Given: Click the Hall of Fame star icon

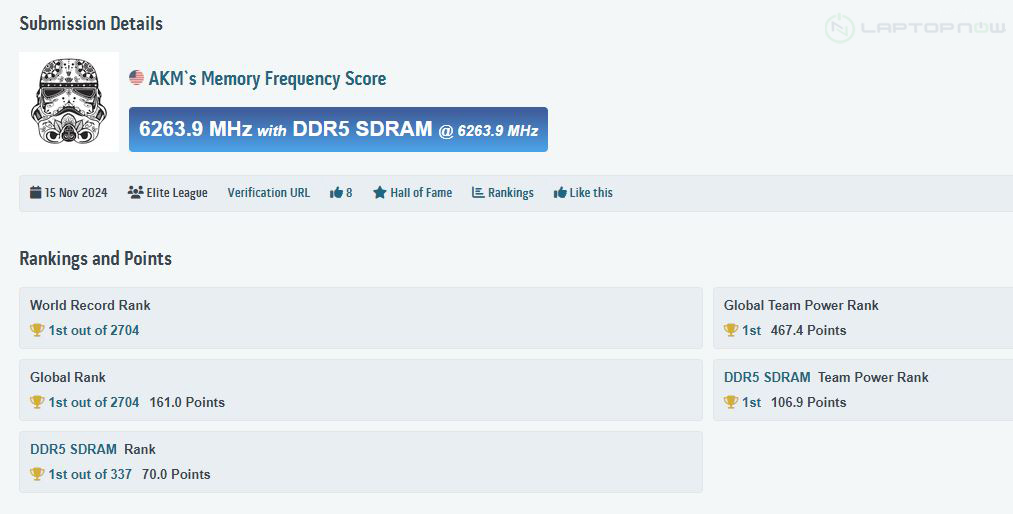Looking at the screenshot, I should (379, 193).
